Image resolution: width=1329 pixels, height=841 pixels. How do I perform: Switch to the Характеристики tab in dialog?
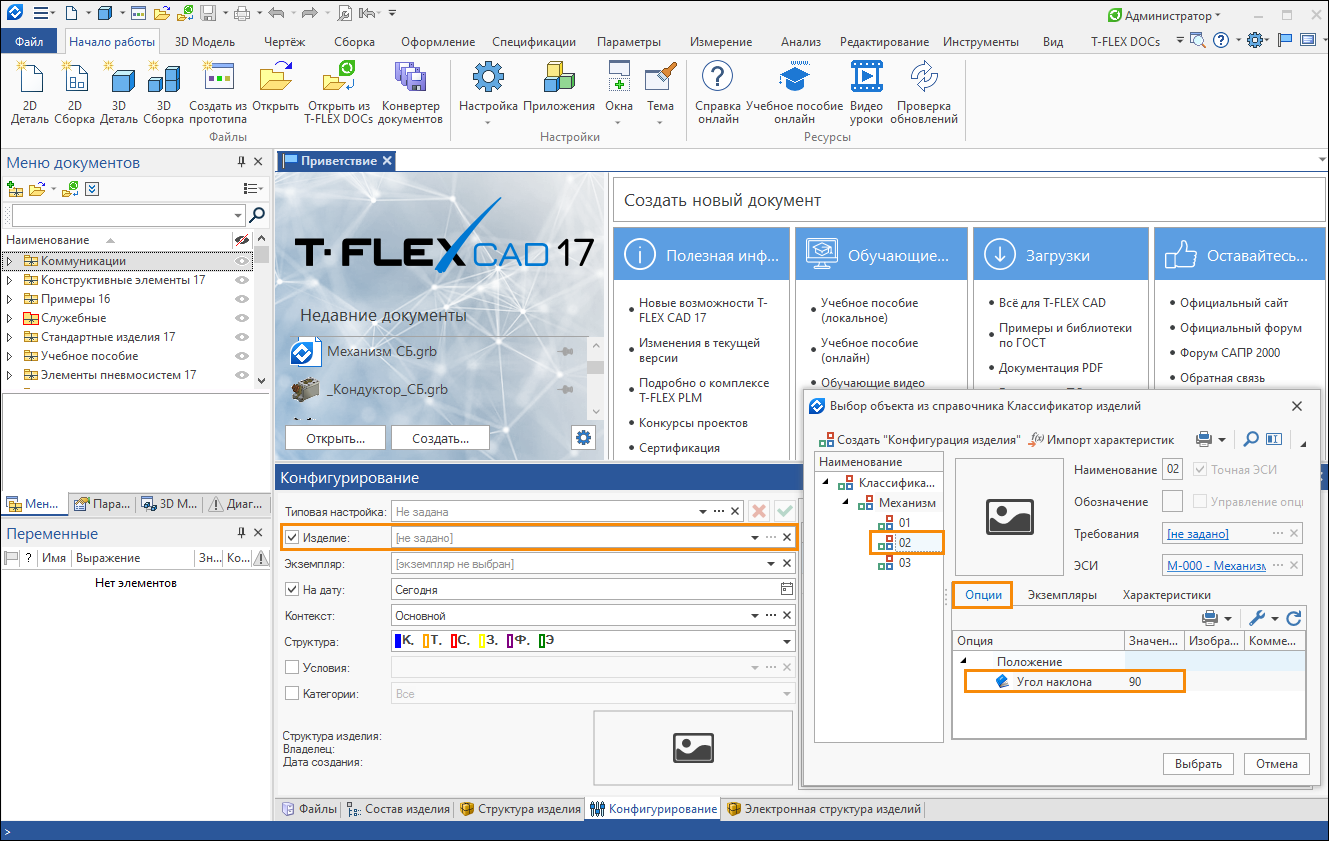click(1167, 595)
